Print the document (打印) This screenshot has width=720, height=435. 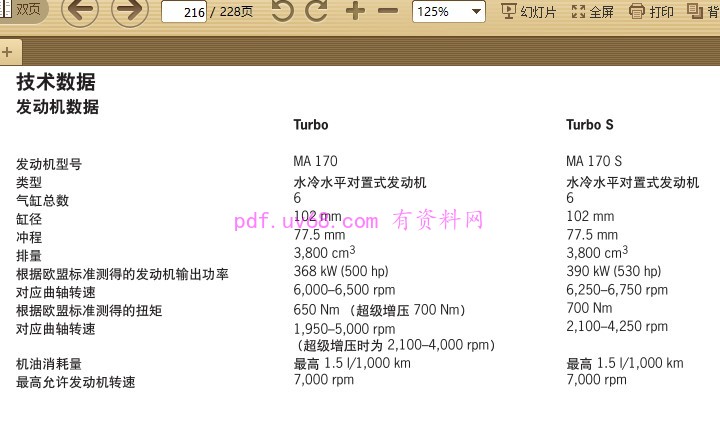coord(651,12)
